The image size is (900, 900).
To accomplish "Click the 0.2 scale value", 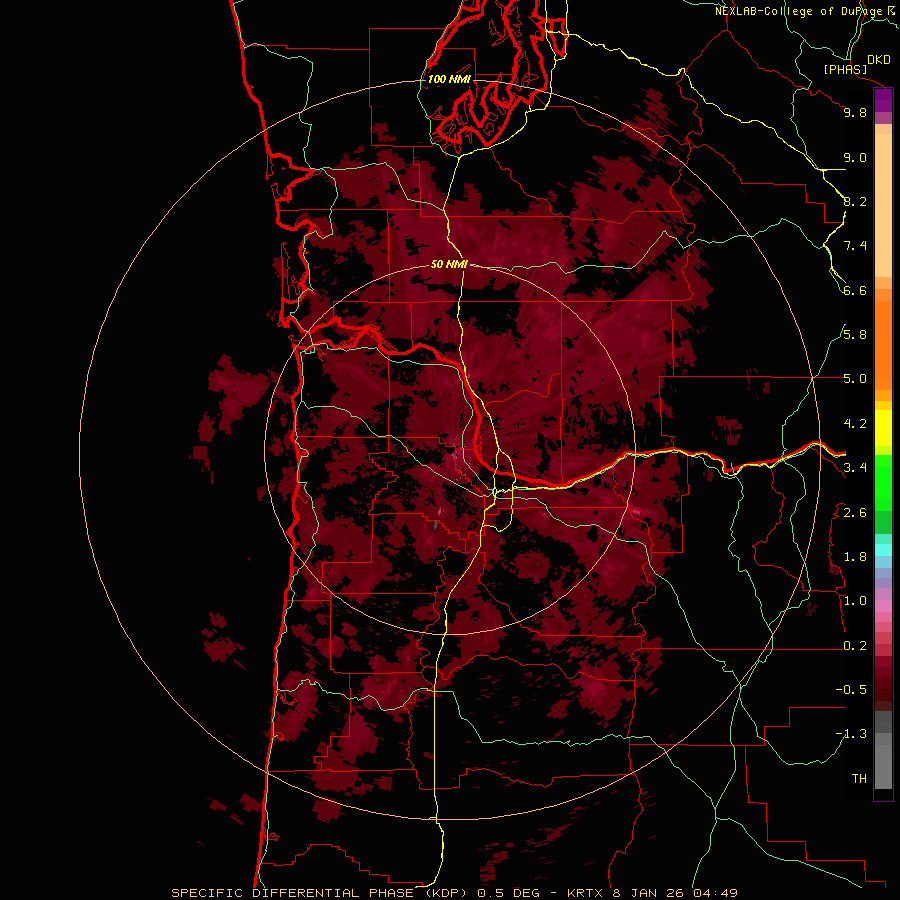I will click(855, 646).
